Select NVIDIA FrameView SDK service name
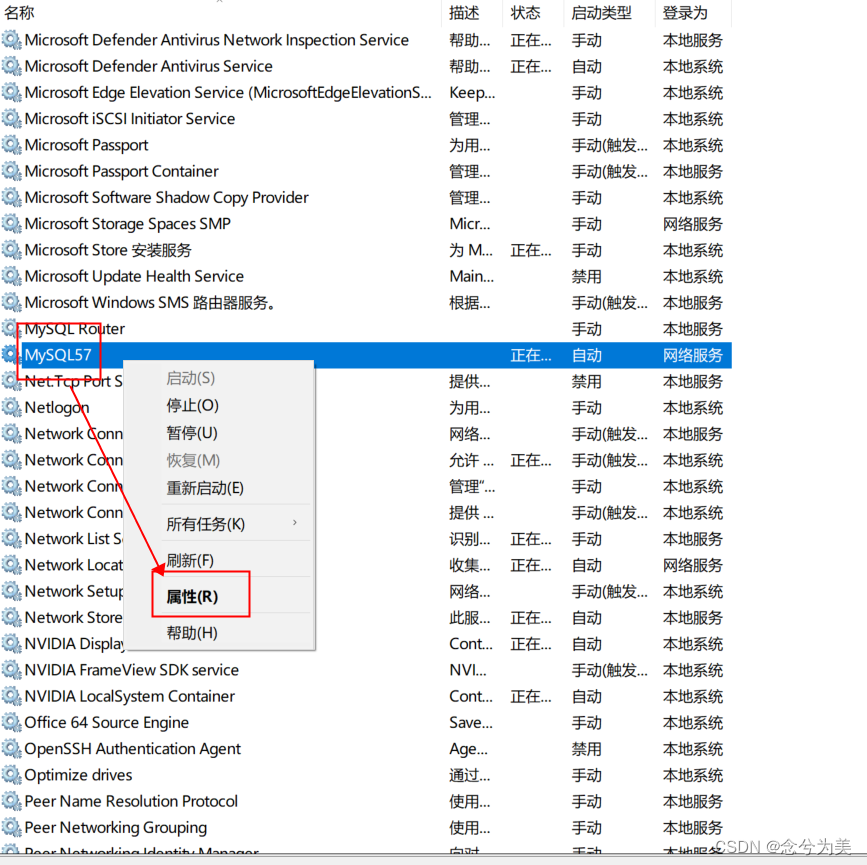Screen dimensions: 867x865 coord(132,670)
